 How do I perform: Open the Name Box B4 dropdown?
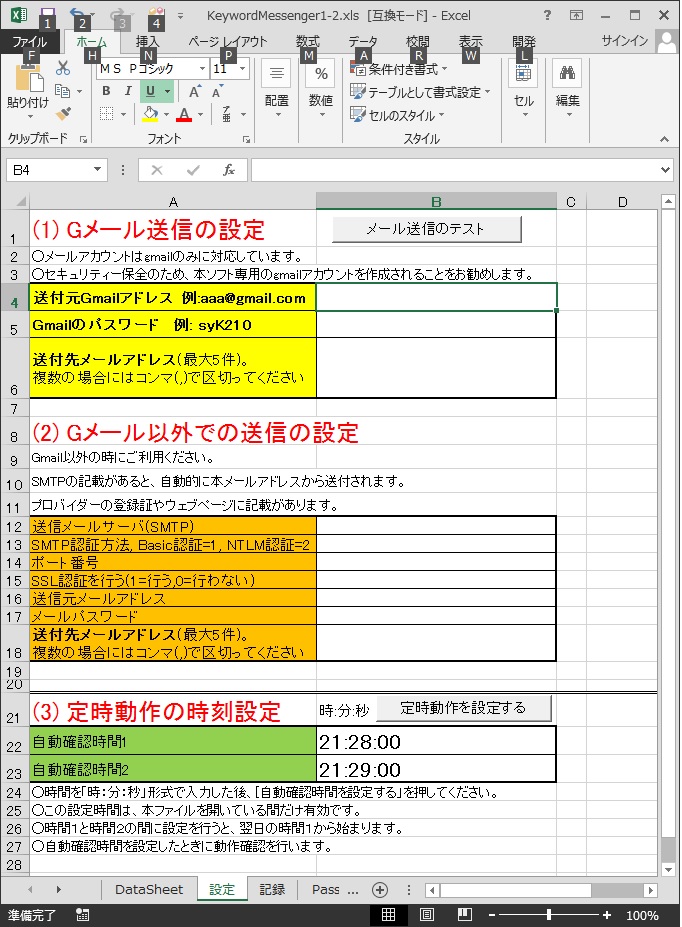click(98, 170)
